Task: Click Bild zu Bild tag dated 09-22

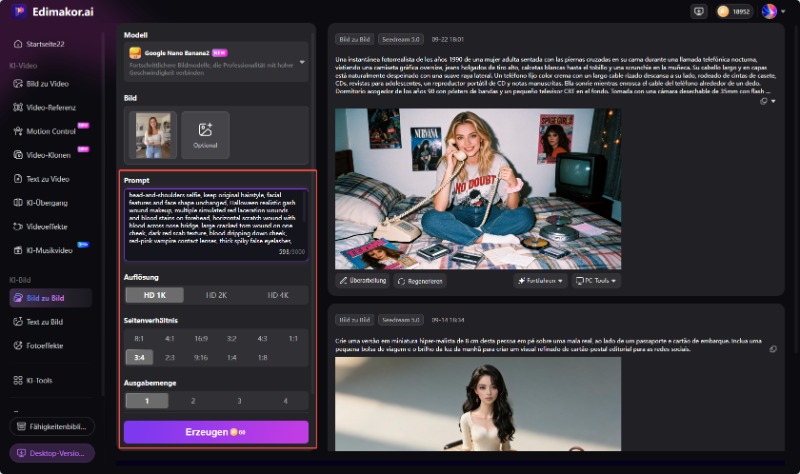Action: click(x=355, y=39)
